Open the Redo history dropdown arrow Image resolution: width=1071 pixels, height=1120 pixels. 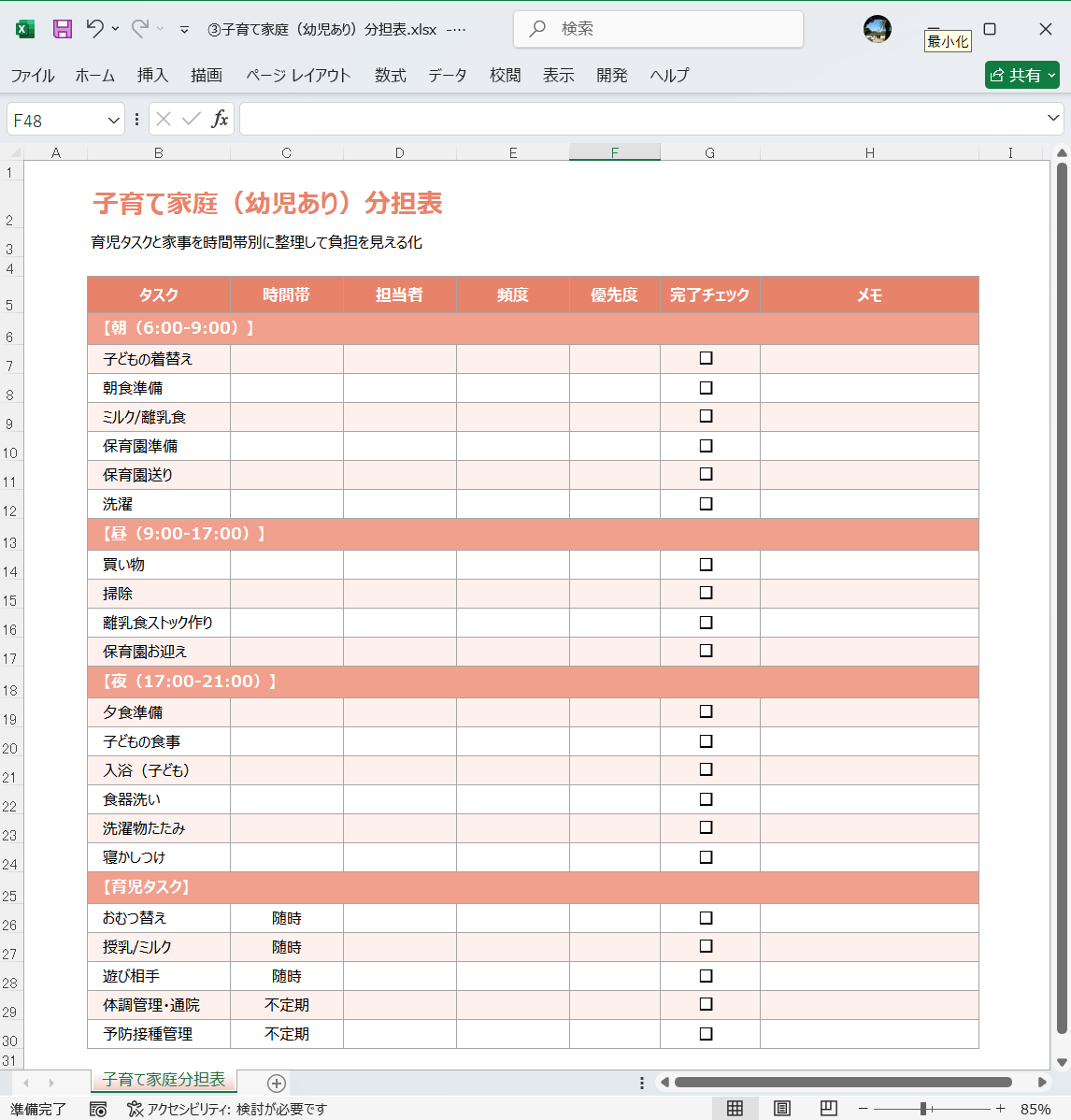coord(160,29)
